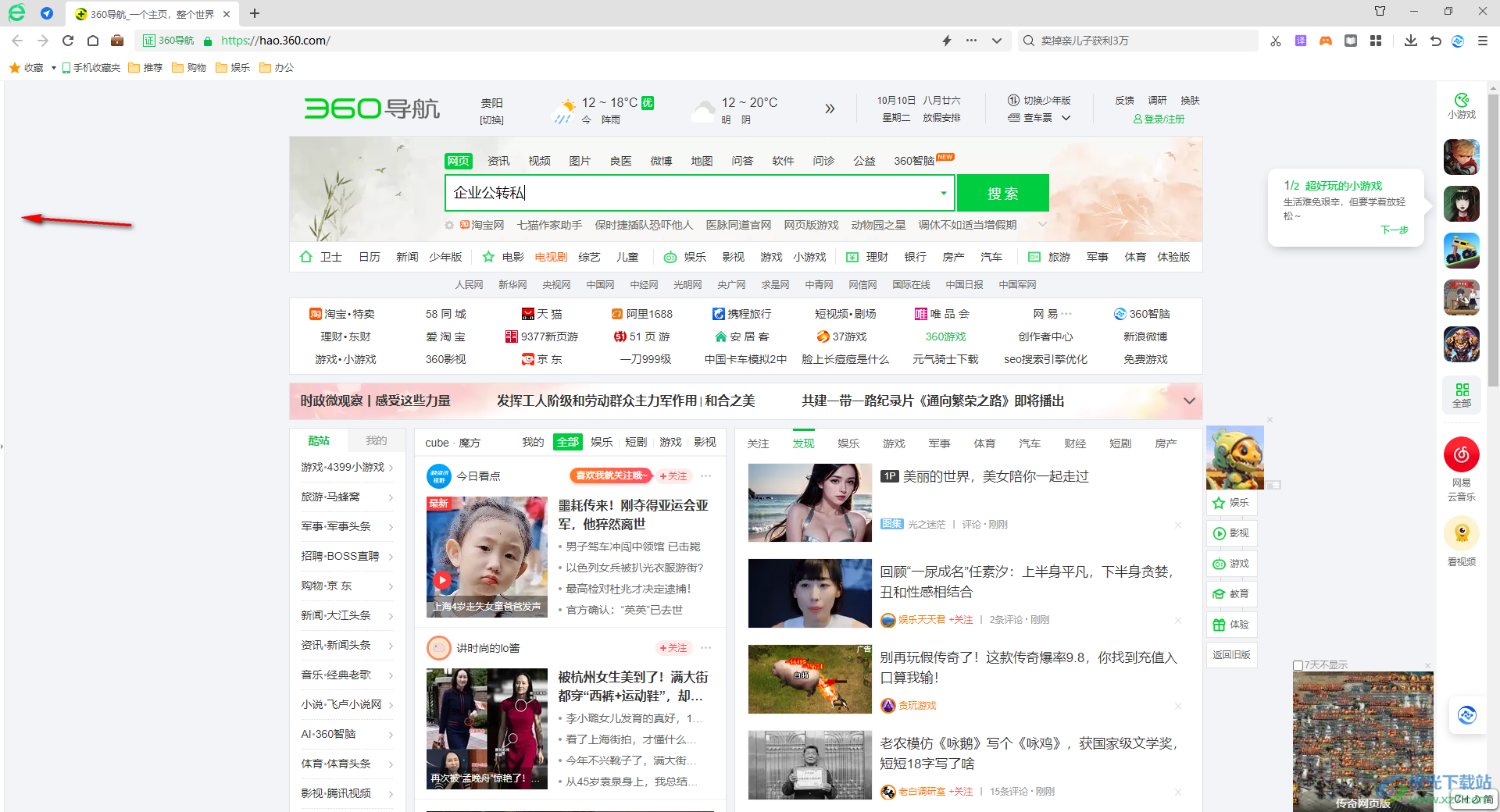Screen dimensions: 1500x812
Task: Click the lightning speed mode icon
Action: coord(947,41)
